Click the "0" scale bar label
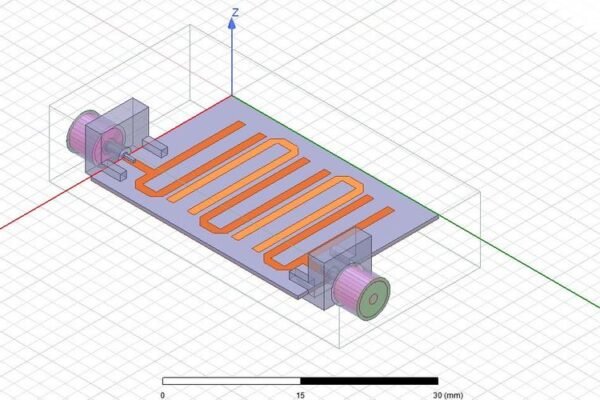Viewport: 600px width, 400px height. [x=162, y=393]
